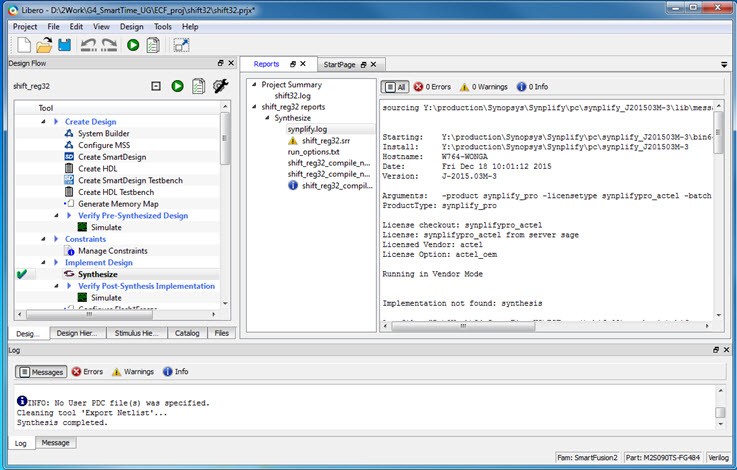Open tool settings via the wrench gear icon

tap(221, 87)
